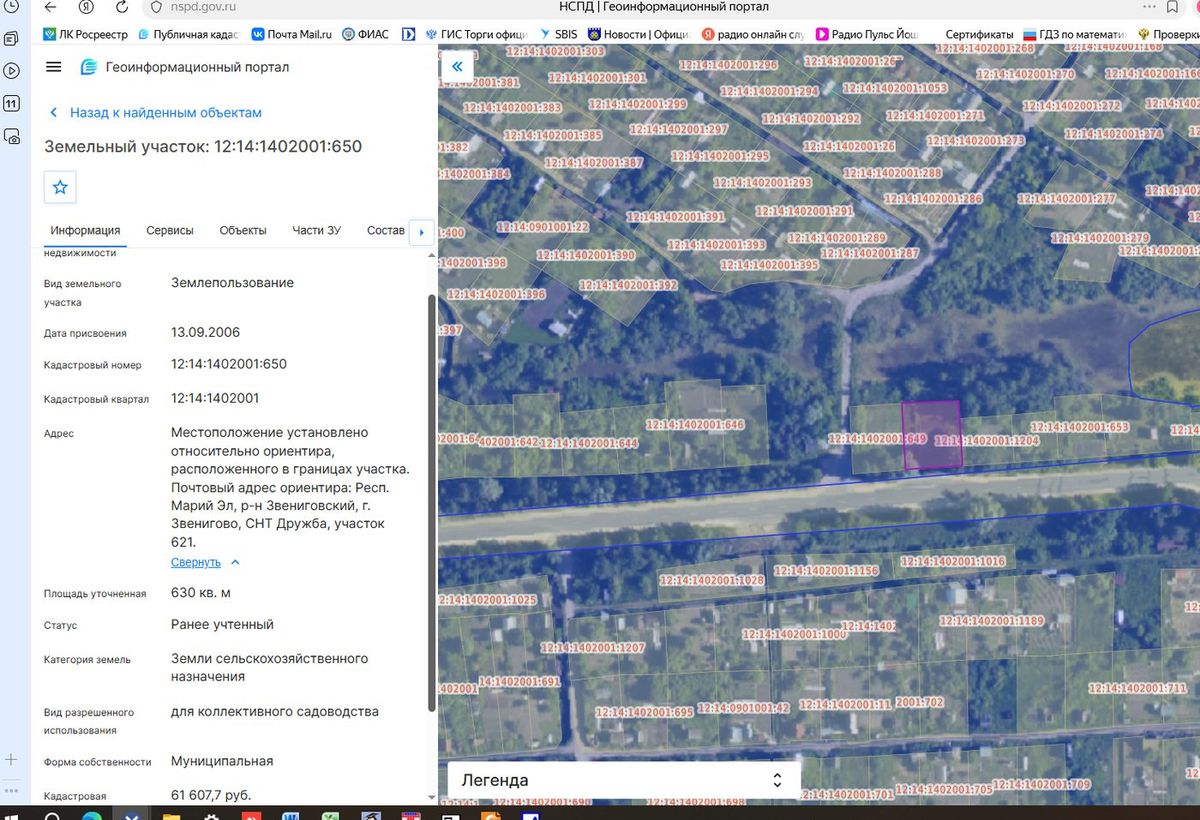The width and height of the screenshot is (1200, 820).
Task: Click the play-circle icon in browser sidebar
Action: (11, 71)
